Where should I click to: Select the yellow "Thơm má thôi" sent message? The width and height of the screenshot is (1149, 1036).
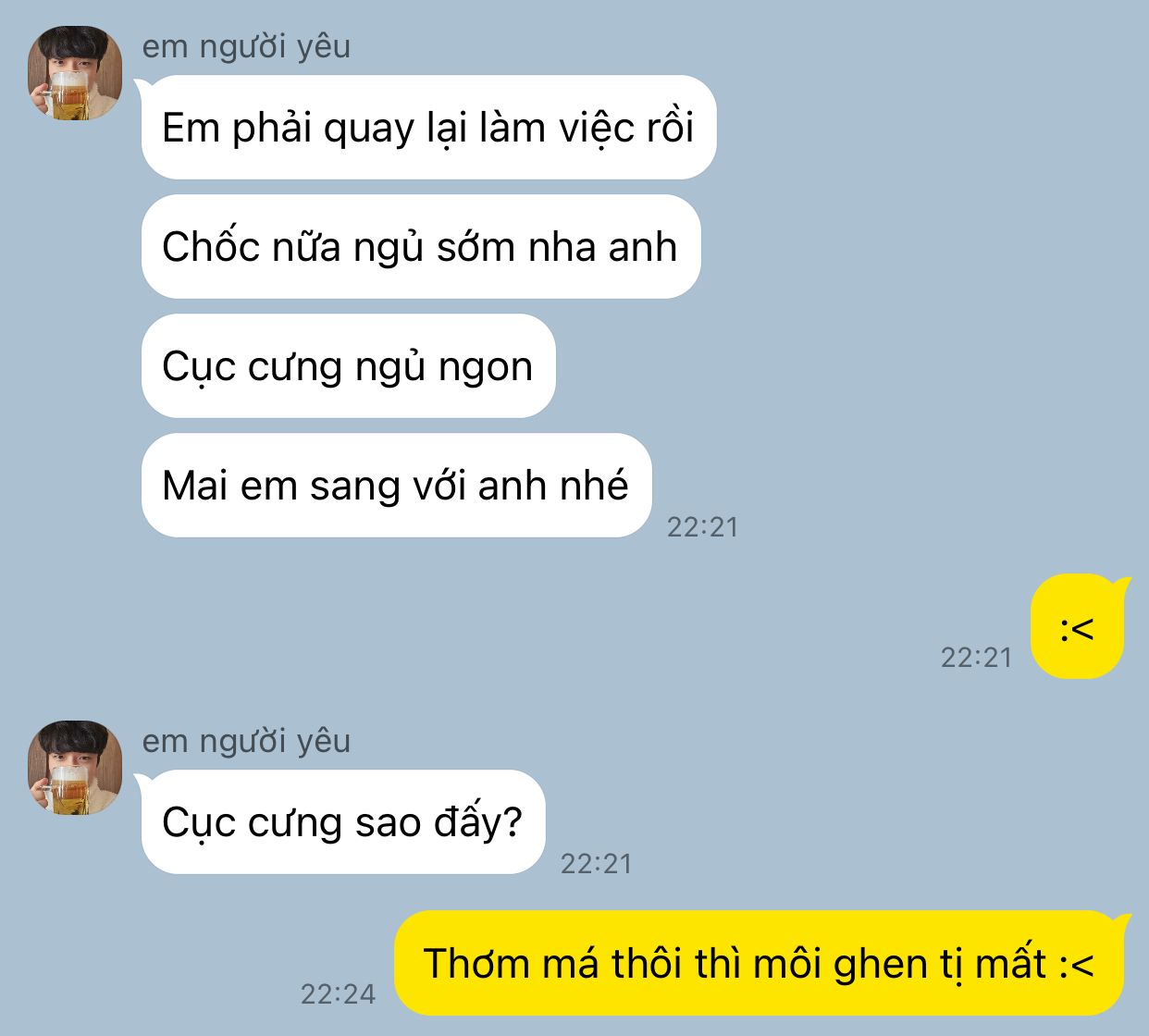[760, 963]
